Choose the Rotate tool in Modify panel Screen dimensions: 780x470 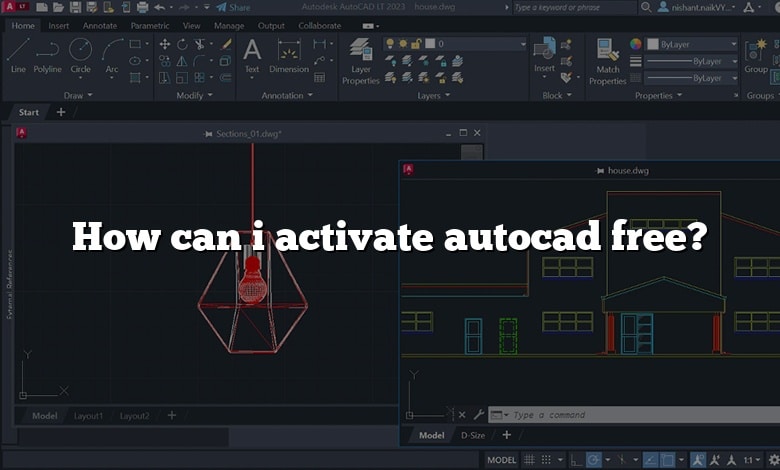coord(182,44)
